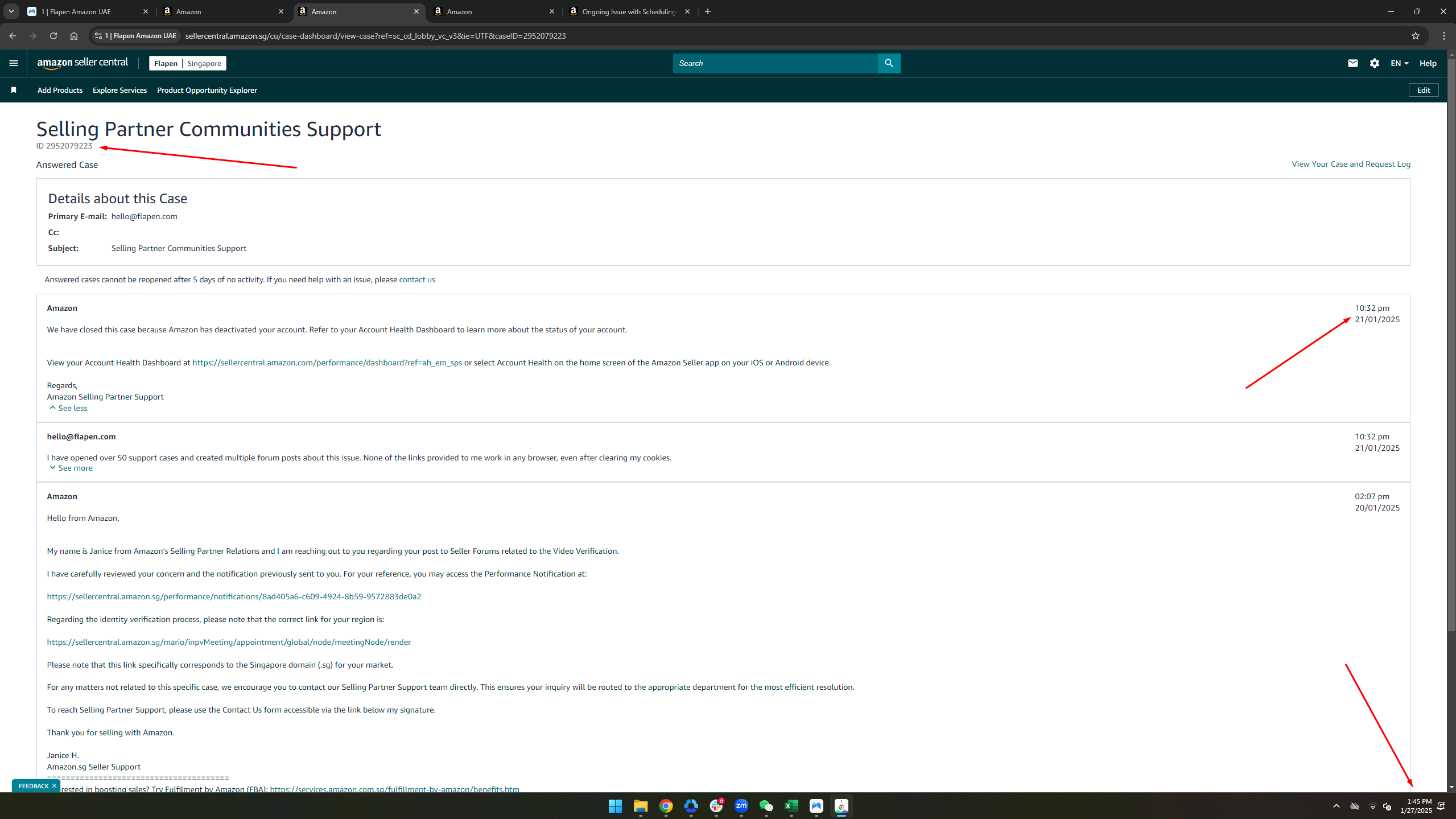Click the browser forward arrow

pos(33,36)
